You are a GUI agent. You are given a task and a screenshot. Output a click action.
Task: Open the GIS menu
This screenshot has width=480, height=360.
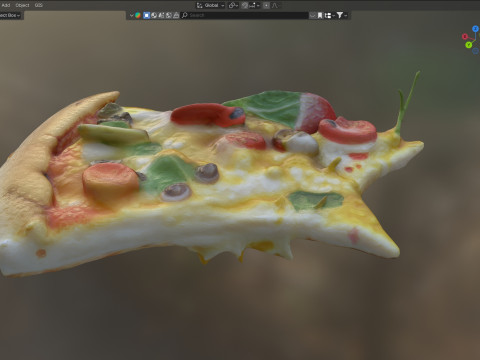pyautogui.click(x=39, y=5)
